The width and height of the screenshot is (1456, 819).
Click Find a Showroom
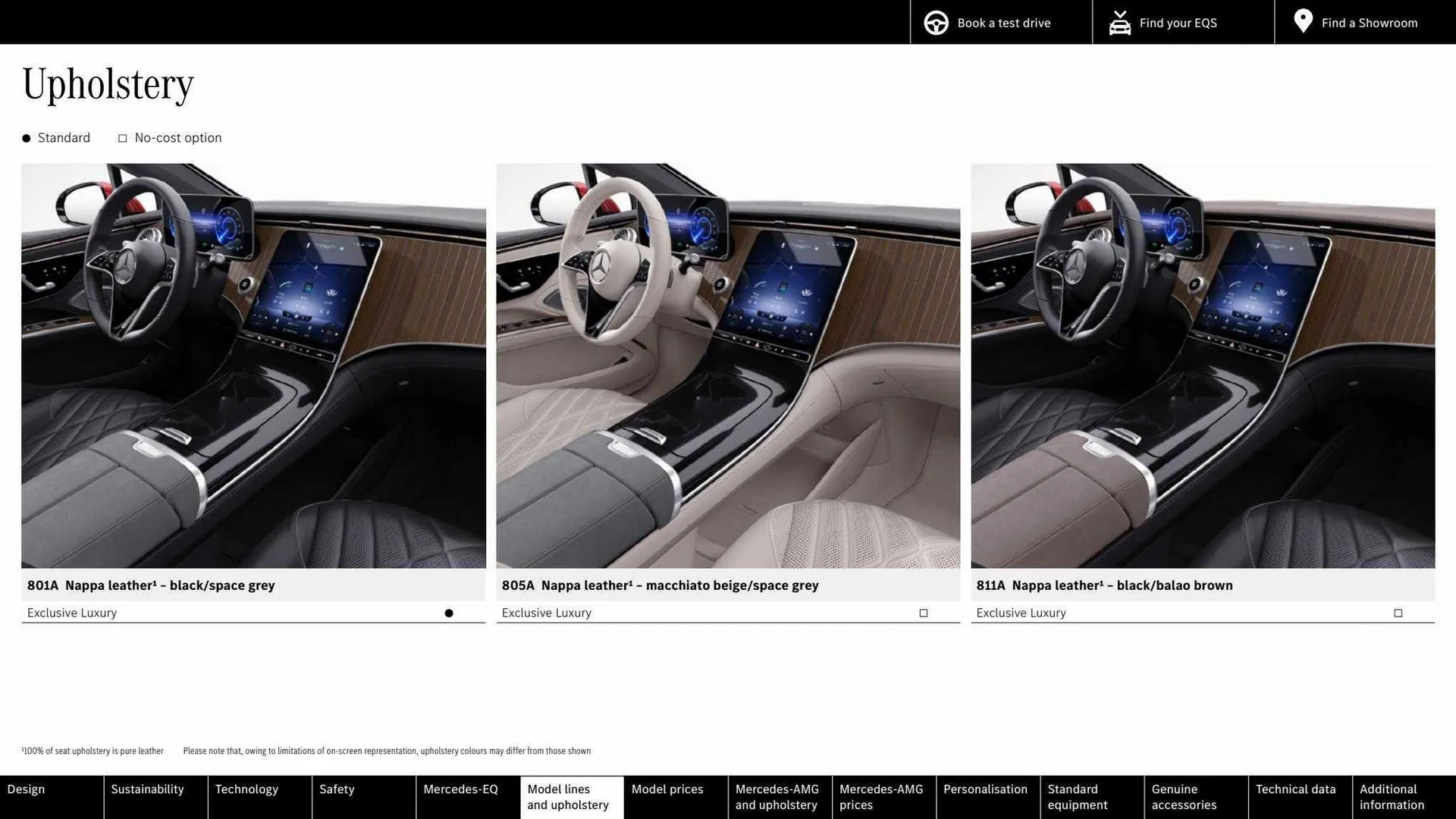1369,22
